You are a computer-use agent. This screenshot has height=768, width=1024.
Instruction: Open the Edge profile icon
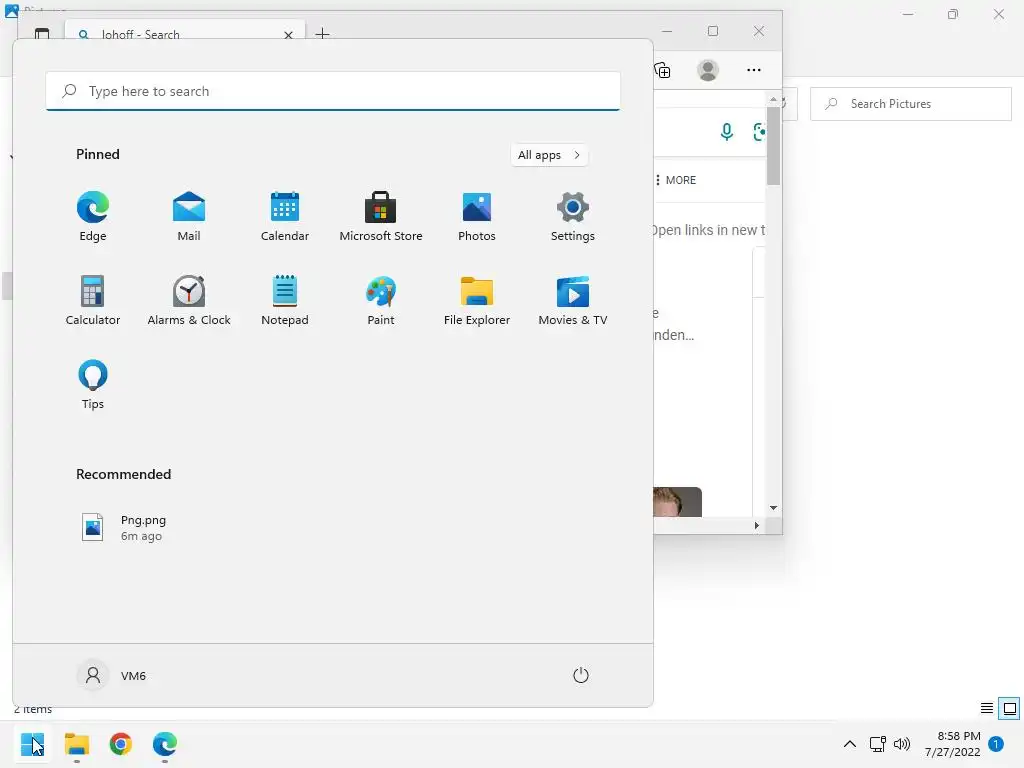pyautogui.click(x=708, y=70)
